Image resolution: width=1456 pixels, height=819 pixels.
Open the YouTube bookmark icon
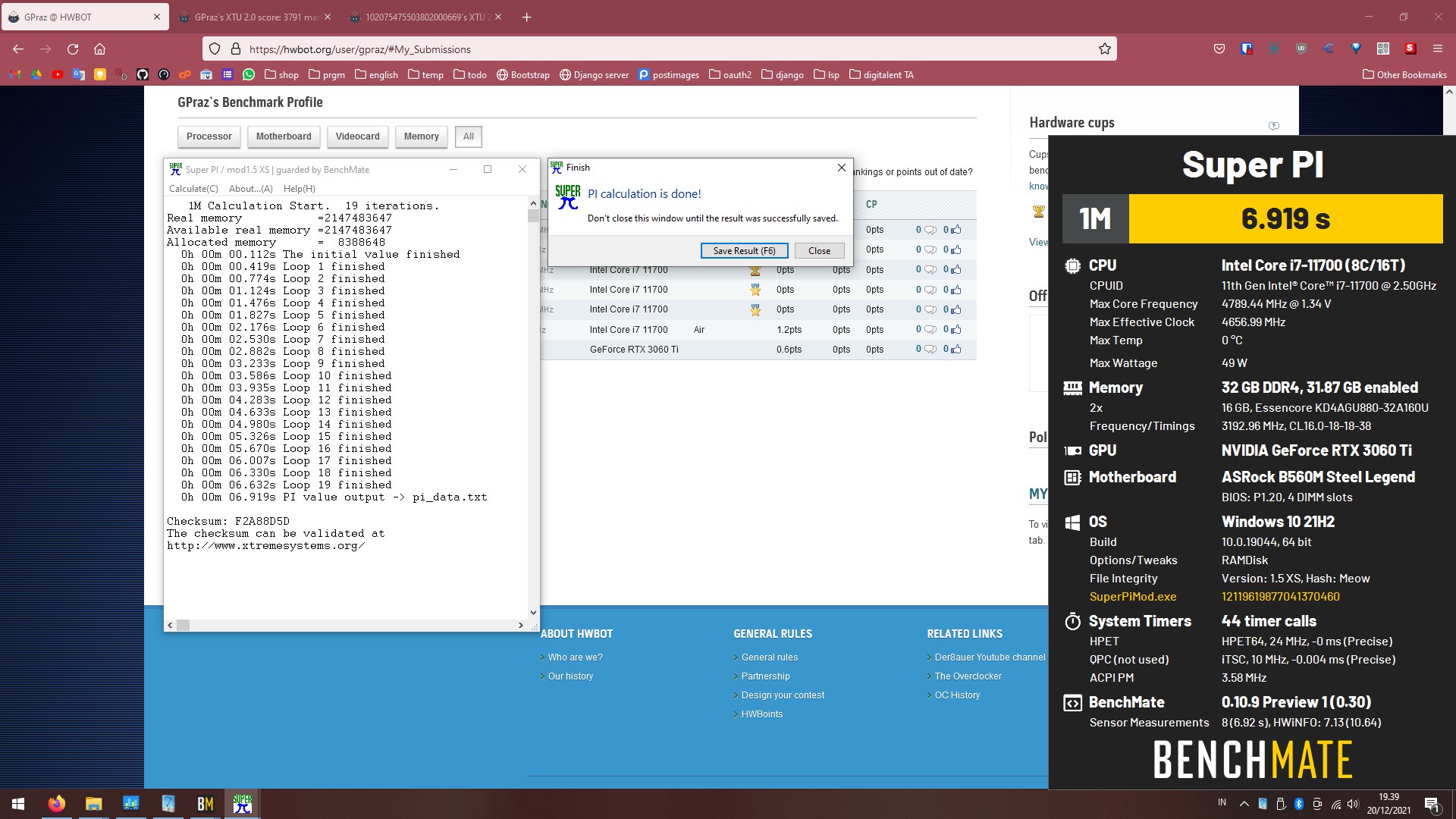click(x=58, y=74)
